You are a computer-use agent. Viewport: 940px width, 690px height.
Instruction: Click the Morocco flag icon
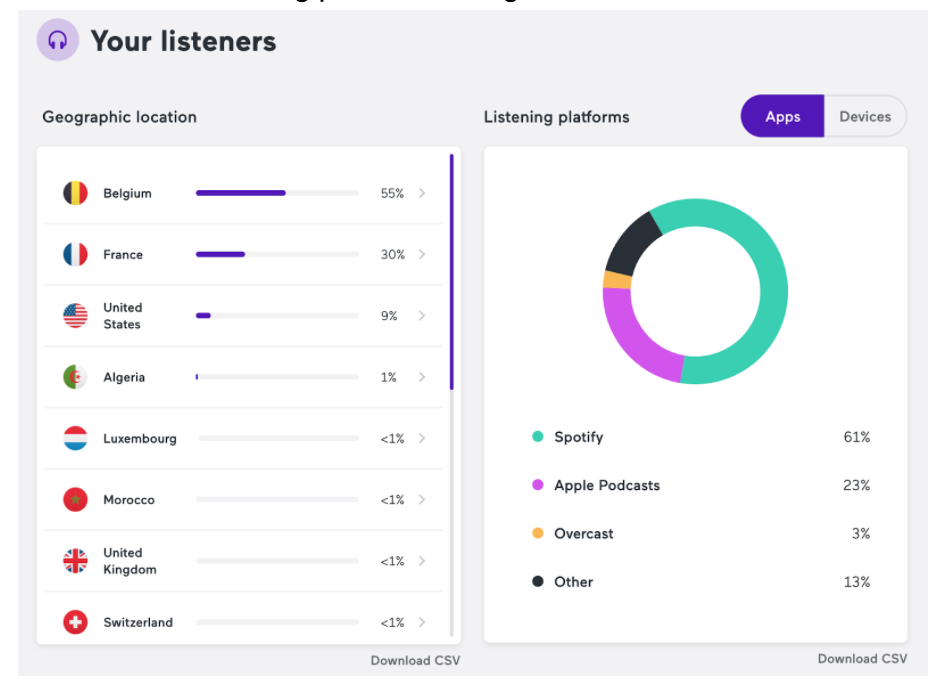[75, 499]
